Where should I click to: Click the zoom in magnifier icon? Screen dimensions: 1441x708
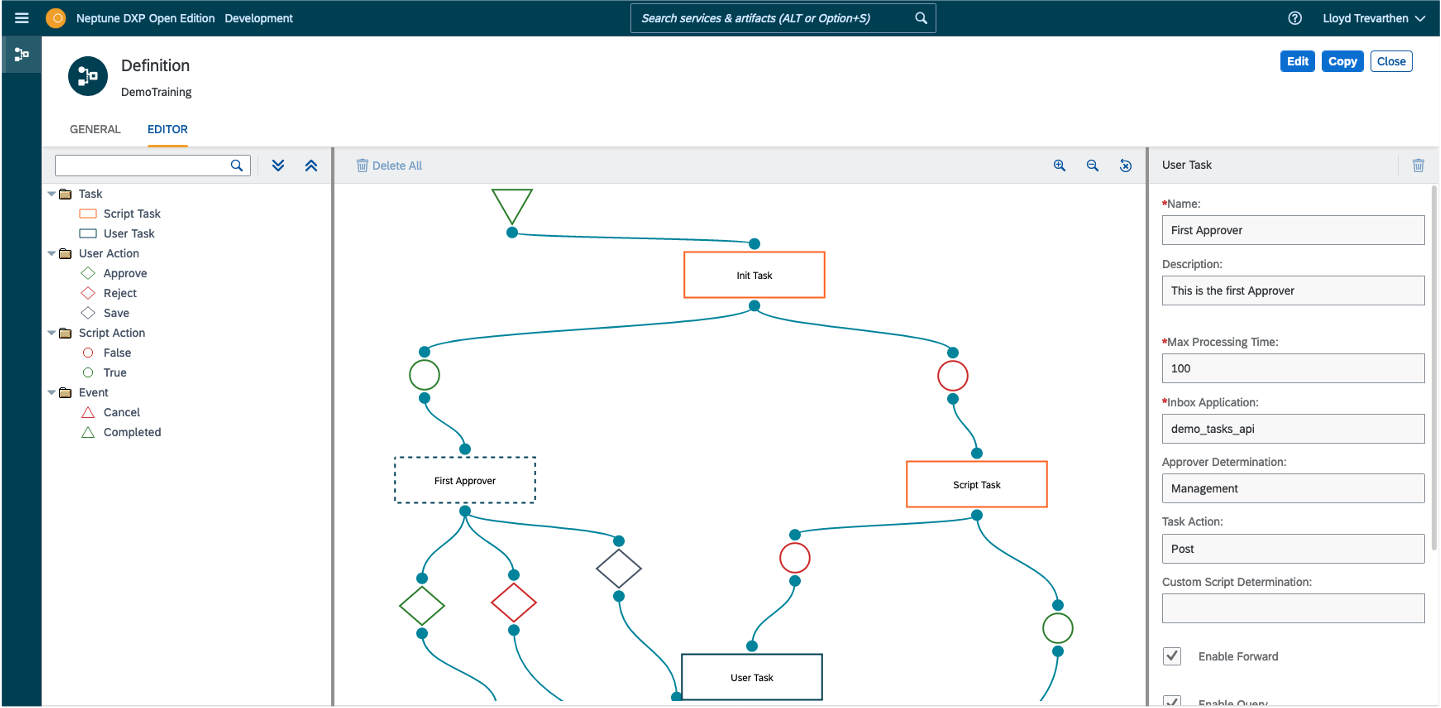[1059, 166]
